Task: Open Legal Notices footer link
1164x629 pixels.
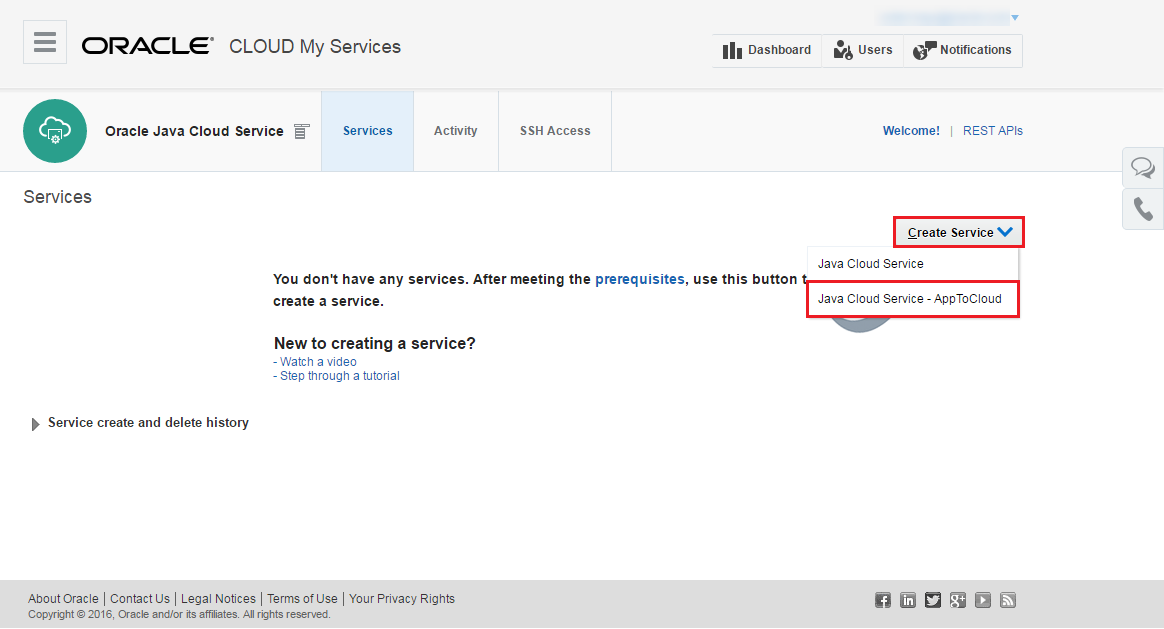Action: click(218, 599)
